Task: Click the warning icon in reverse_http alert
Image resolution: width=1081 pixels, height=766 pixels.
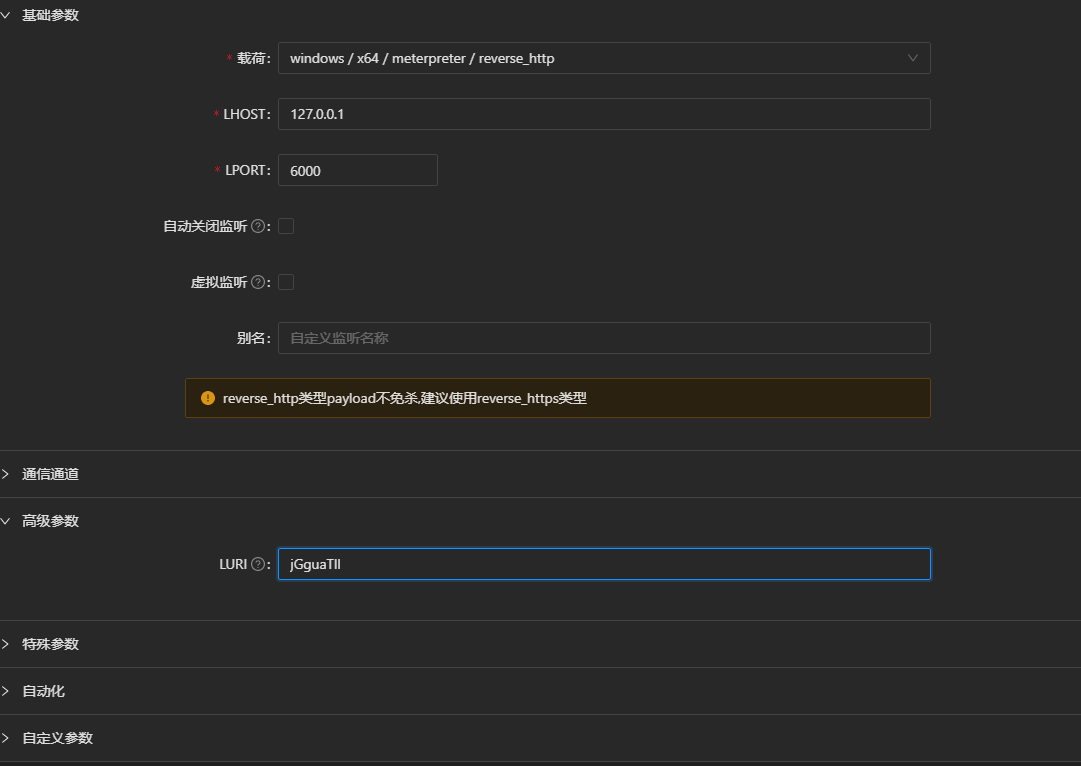Action: point(208,398)
